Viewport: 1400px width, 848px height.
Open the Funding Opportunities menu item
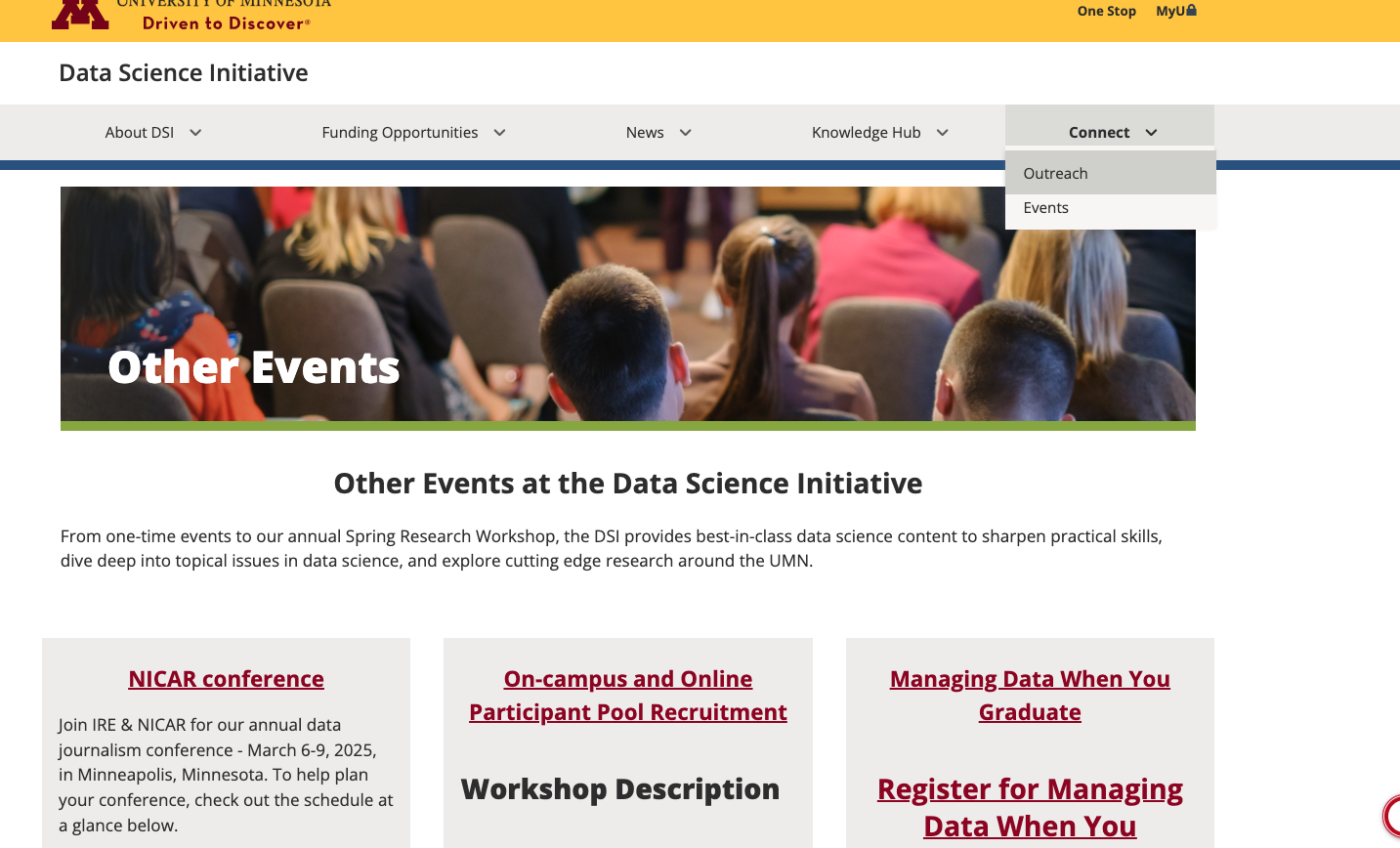click(400, 133)
